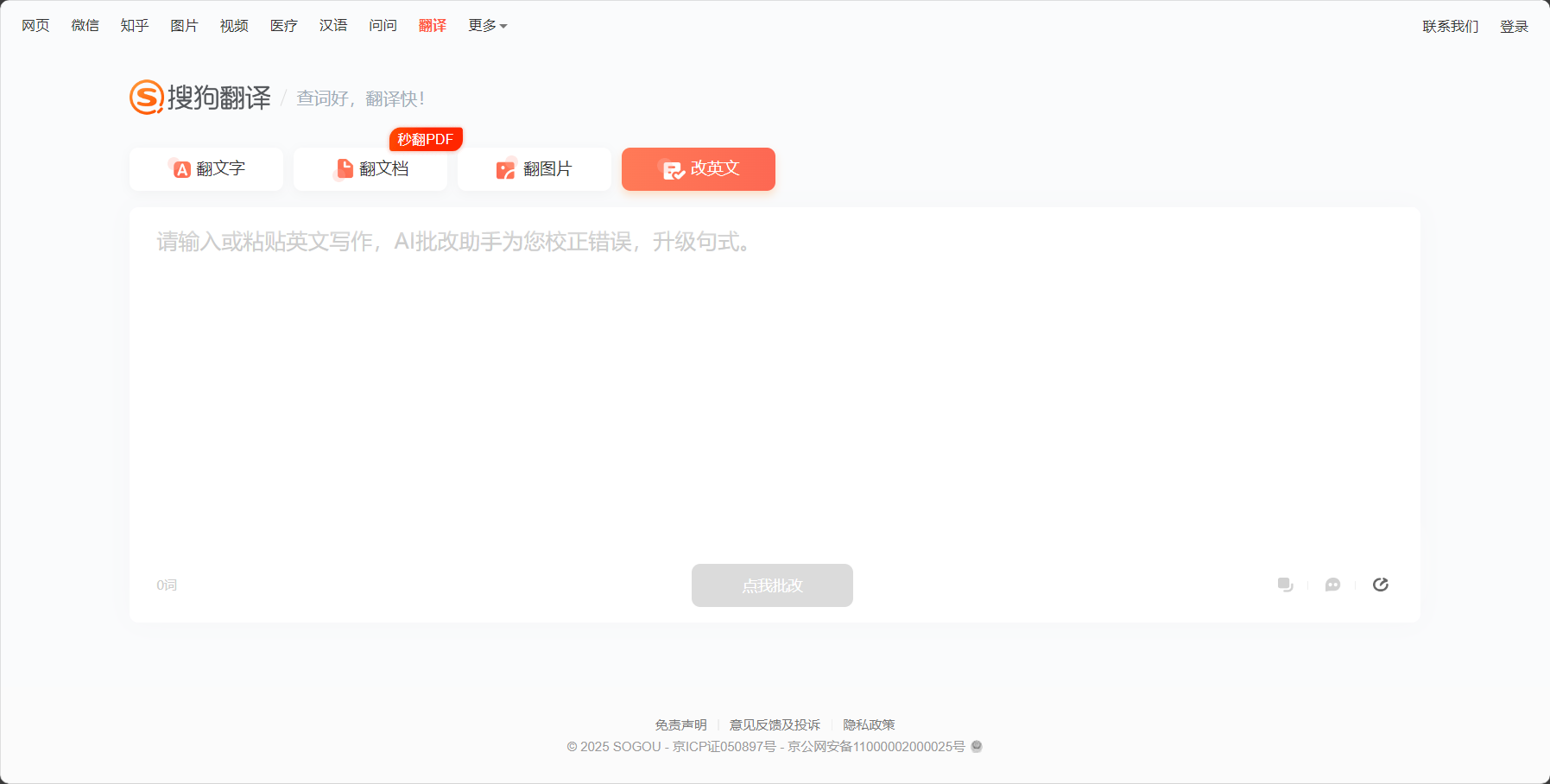The height and width of the screenshot is (784, 1550).
Task: Open the 翻图片 image translation tab
Action: pyautogui.click(x=535, y=169)
